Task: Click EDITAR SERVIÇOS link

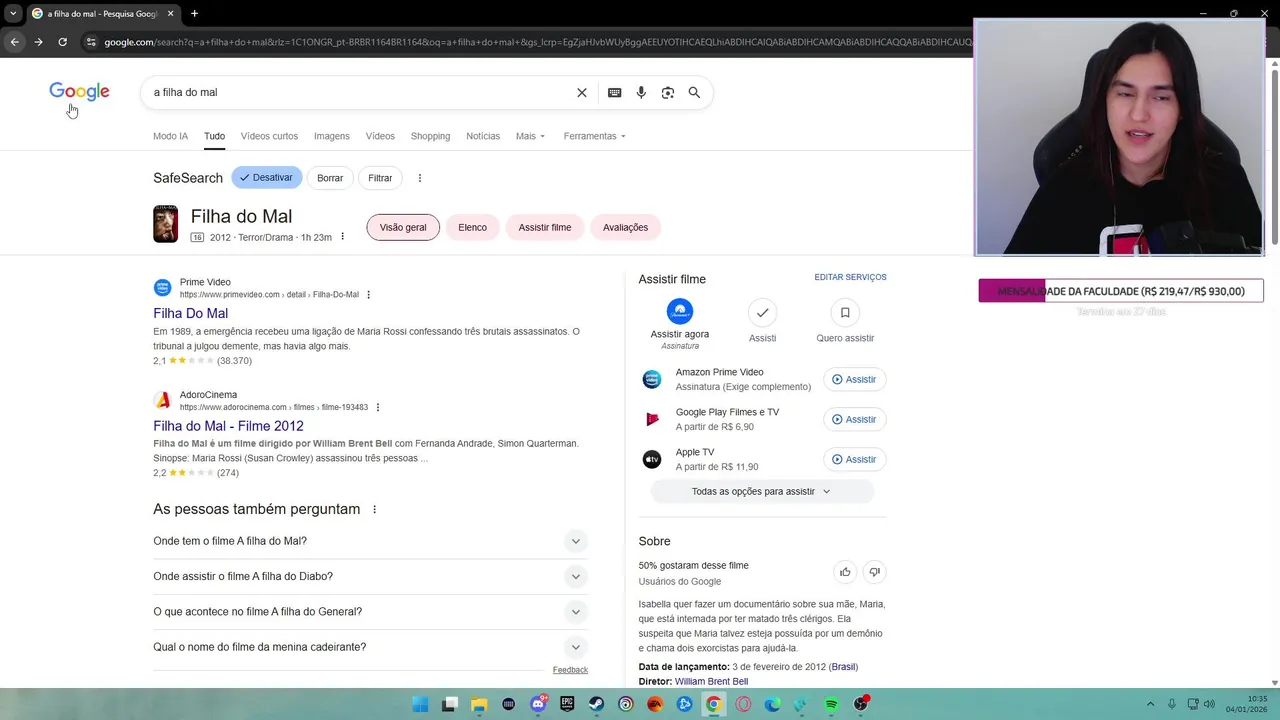Action: [850, 277]
